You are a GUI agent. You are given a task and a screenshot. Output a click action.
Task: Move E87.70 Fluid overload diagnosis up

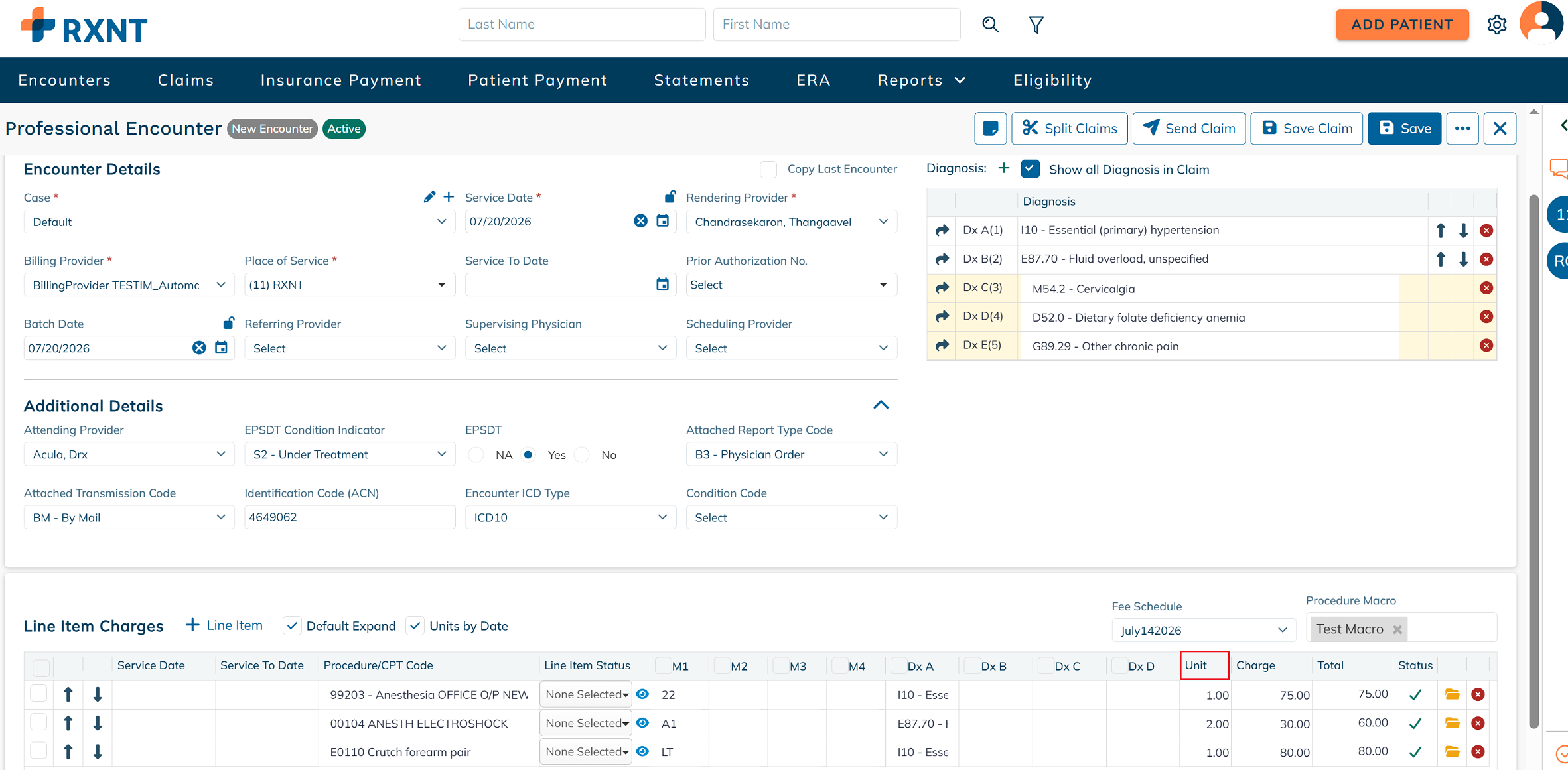click(1441, 259)
